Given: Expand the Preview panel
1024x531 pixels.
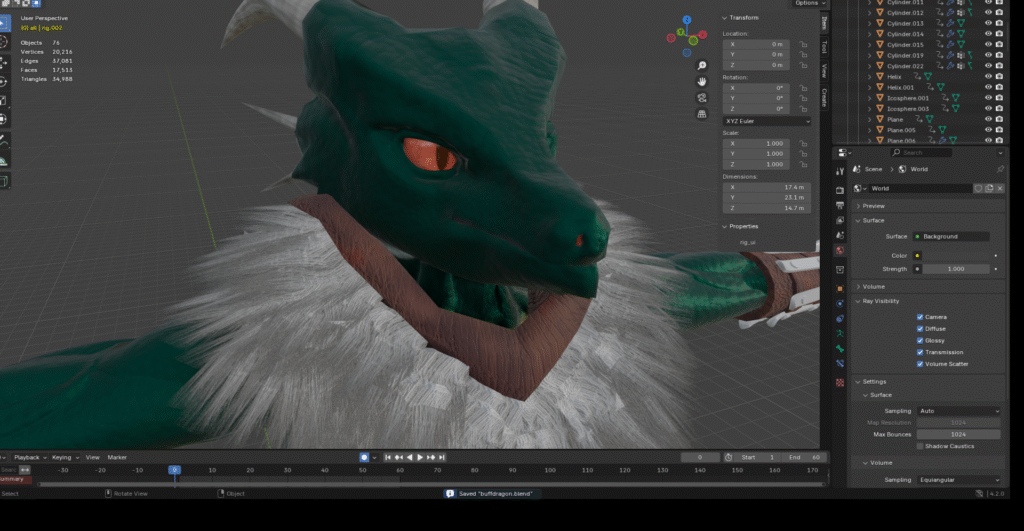Looking at the screenshot, I should tap(874, 206).
